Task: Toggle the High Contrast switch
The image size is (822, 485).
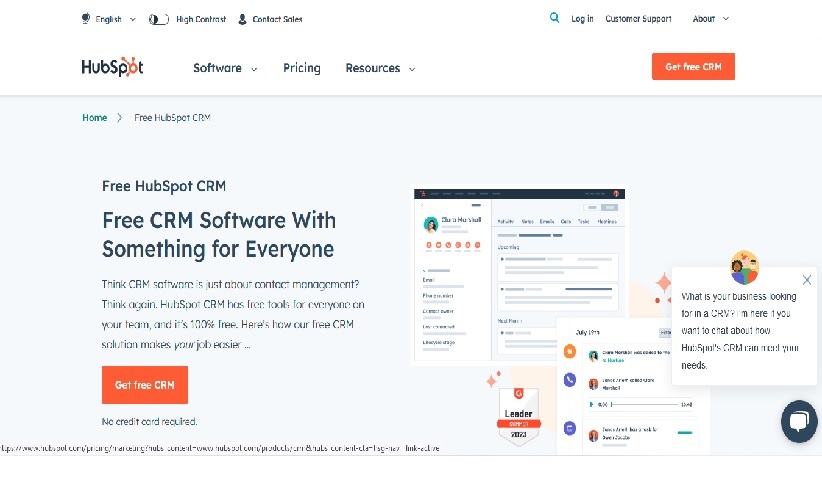Action: tap(159, 19)
